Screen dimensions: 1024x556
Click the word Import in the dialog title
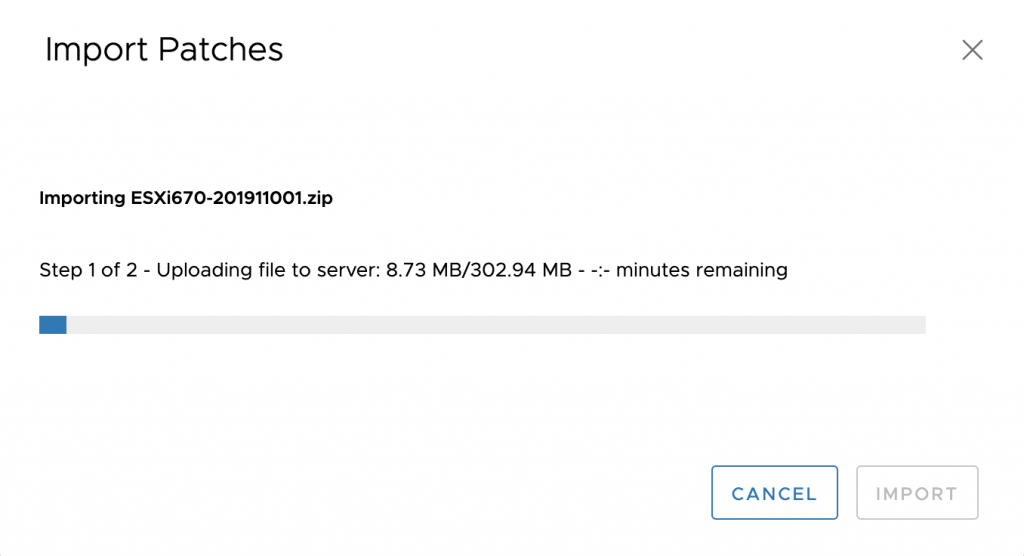click(x=97, y=52)
